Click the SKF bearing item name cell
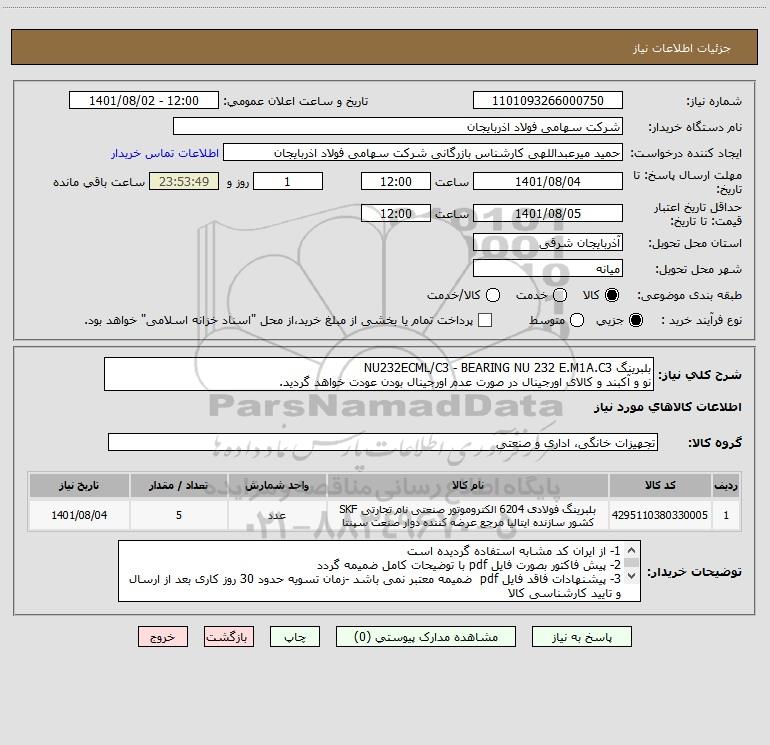The height and width of the screenshot is (745, 770). click(468, 515)
